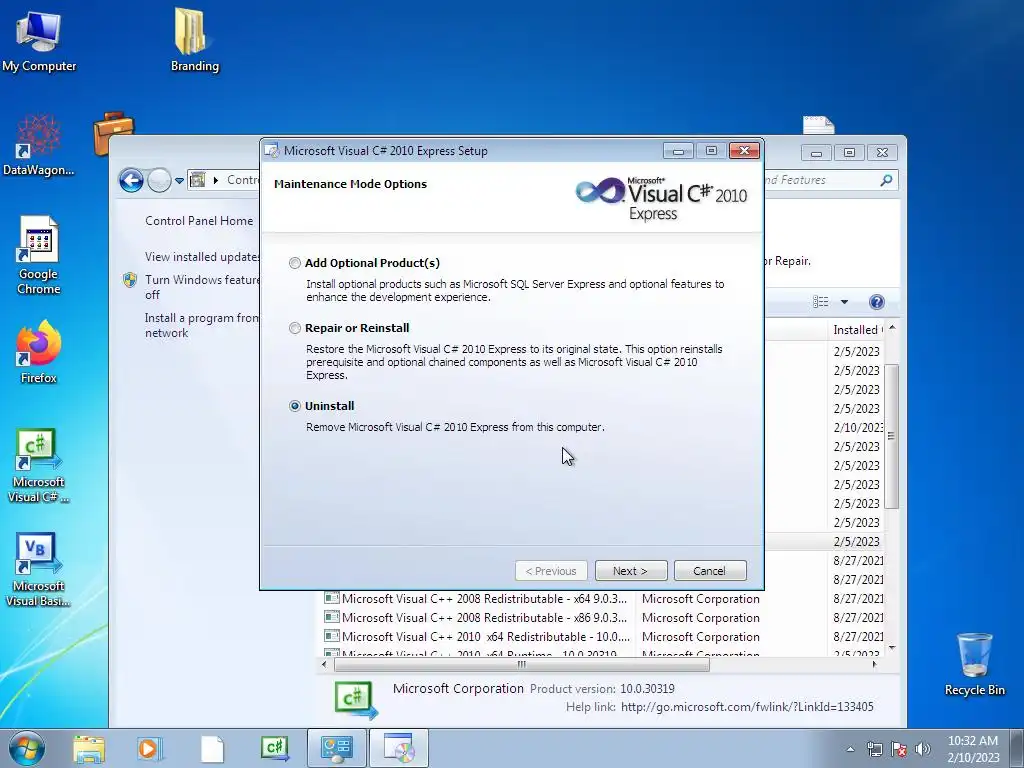
Task: Open Turn Windows features on or off
Action: click(202, 287)
